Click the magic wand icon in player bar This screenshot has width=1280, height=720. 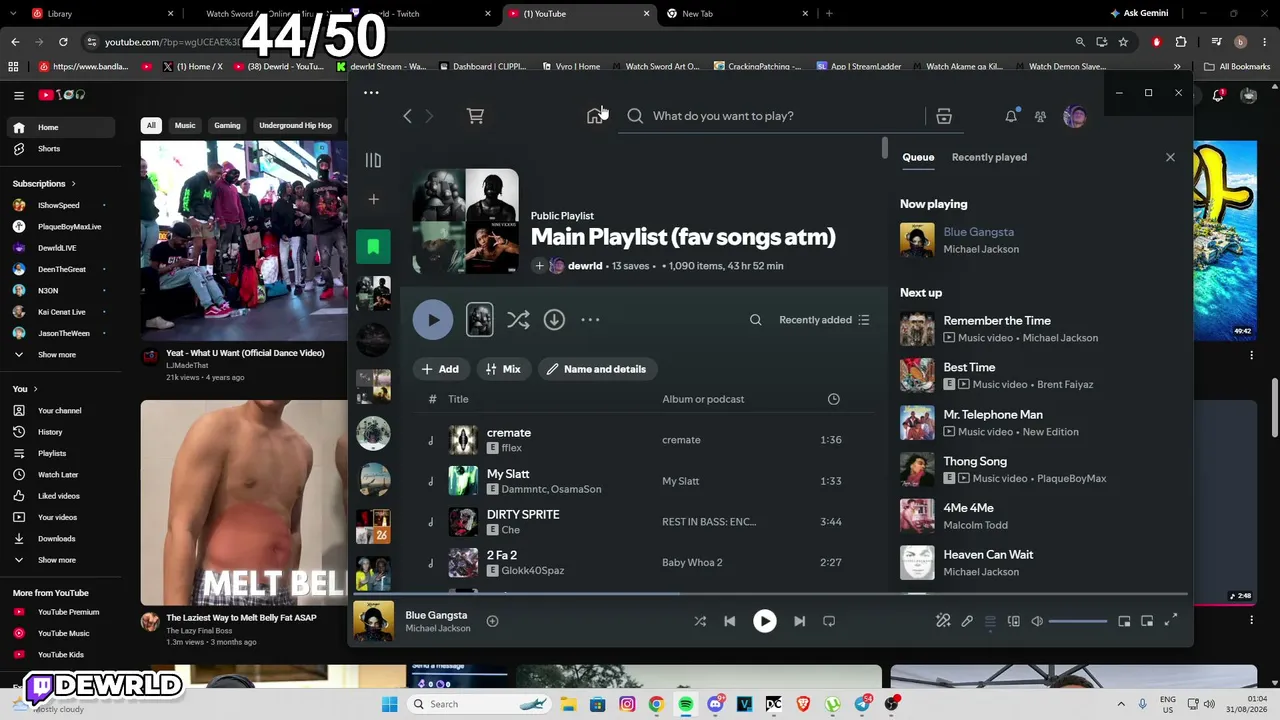click(x=943, y=621)
